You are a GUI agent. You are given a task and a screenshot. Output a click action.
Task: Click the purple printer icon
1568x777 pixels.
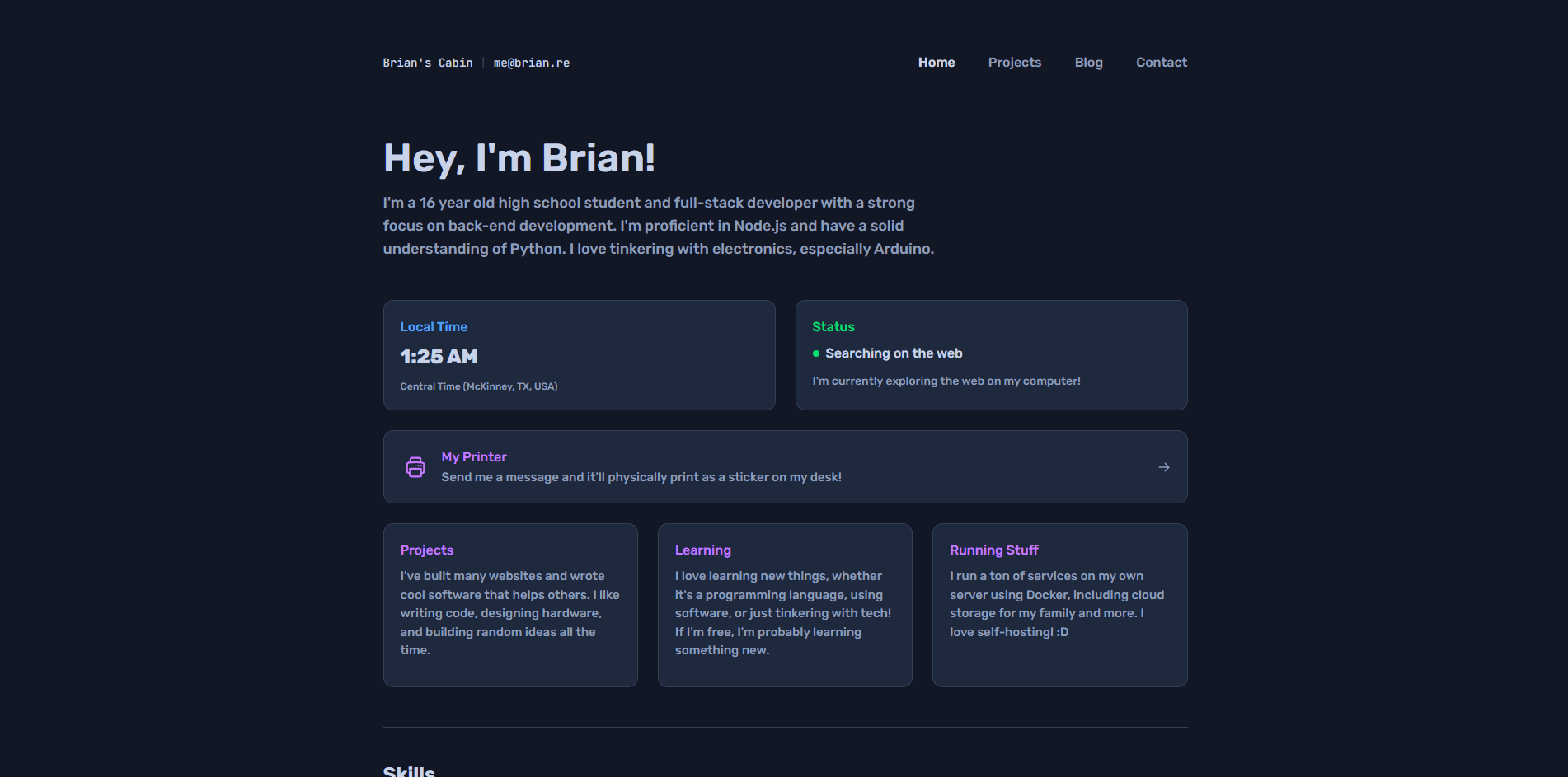click(415, 467)
